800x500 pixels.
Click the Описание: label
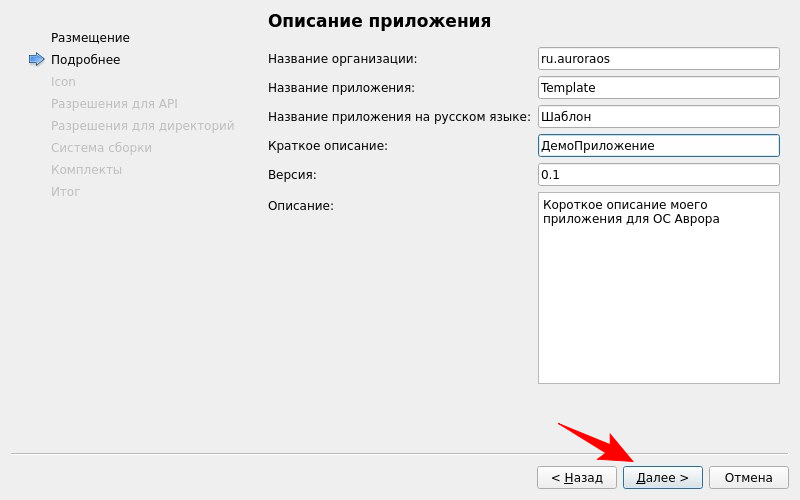301,206
